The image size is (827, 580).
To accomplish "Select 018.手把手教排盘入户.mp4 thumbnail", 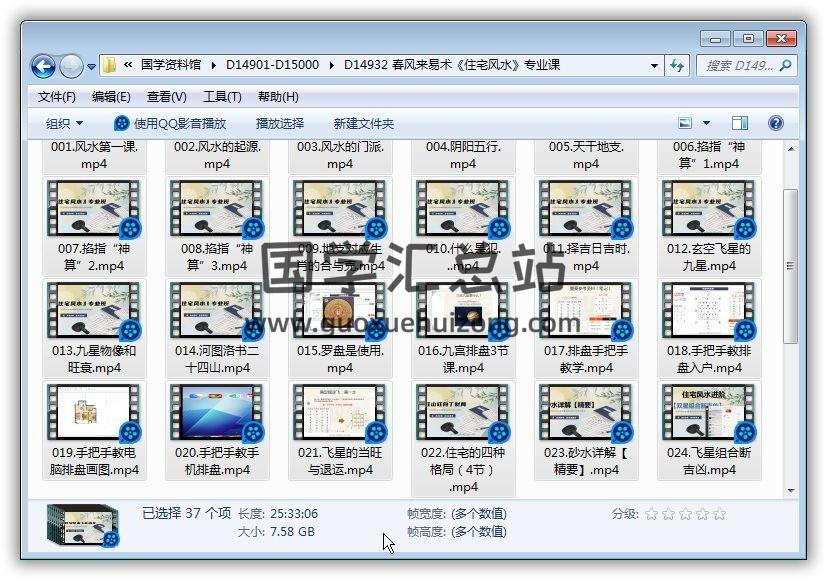I will click(x=708, y=311).
